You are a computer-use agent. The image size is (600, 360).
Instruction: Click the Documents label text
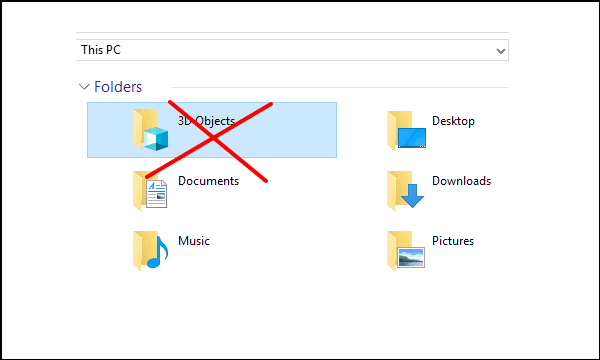208,181
